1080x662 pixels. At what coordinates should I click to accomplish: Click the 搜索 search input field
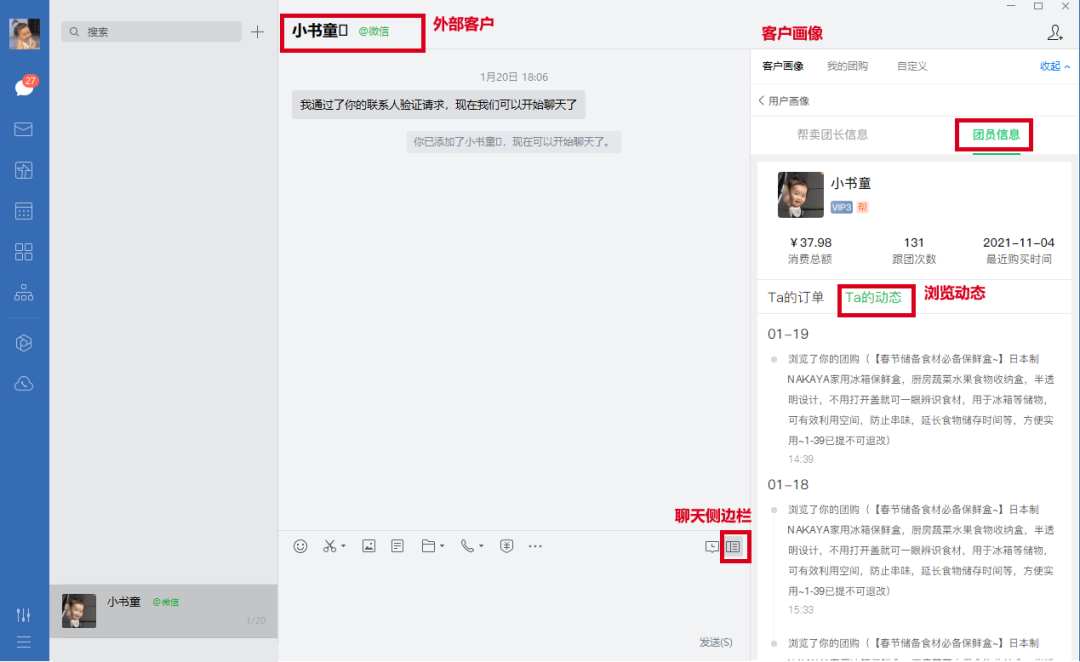click(x=151, y=32)
